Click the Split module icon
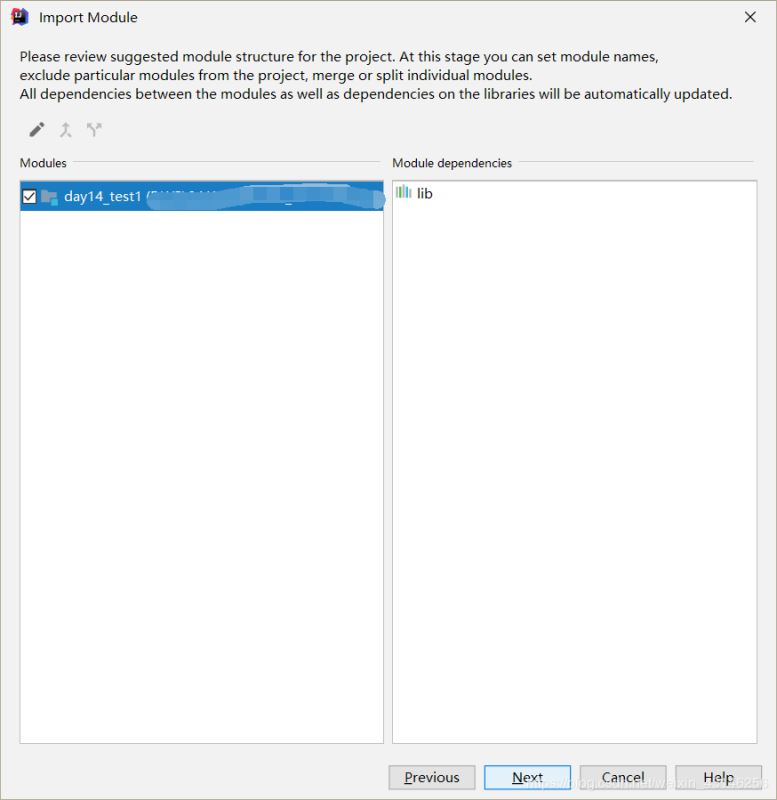This screenshot has height=800, width=777. coord(95,130)
